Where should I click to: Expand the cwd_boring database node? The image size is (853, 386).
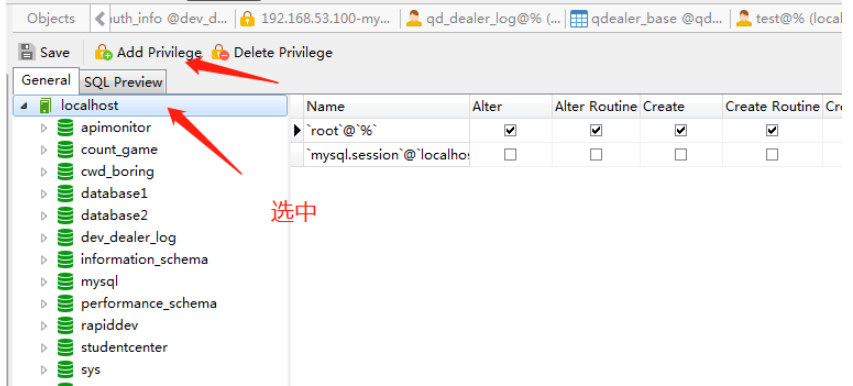point(44,172)
